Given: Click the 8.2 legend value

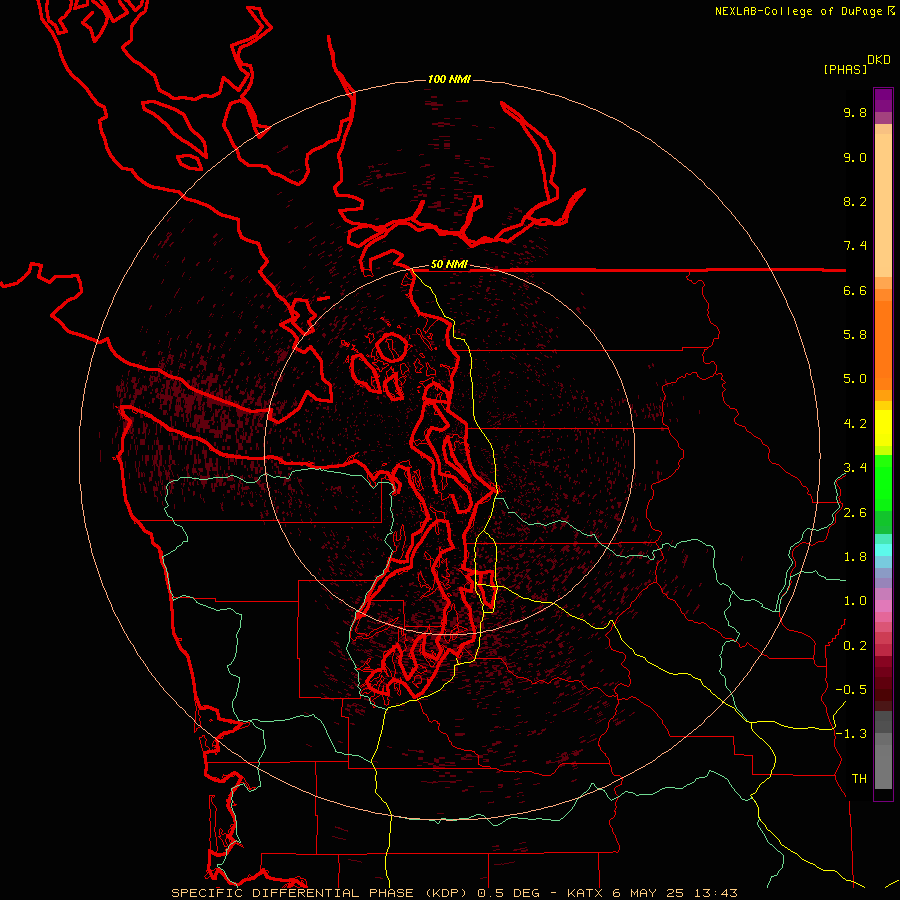Looking at the screenshot, I should pyautogui.click(x=855, y=201).
